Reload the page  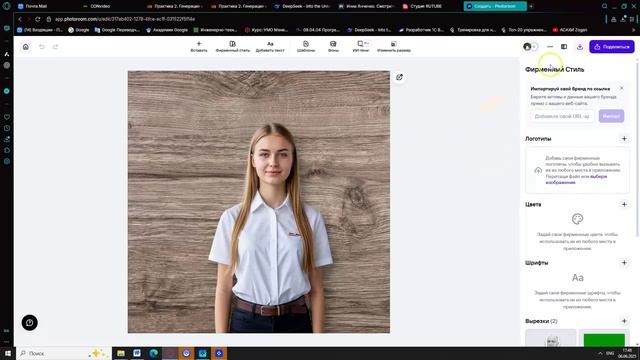coord(38,19)
